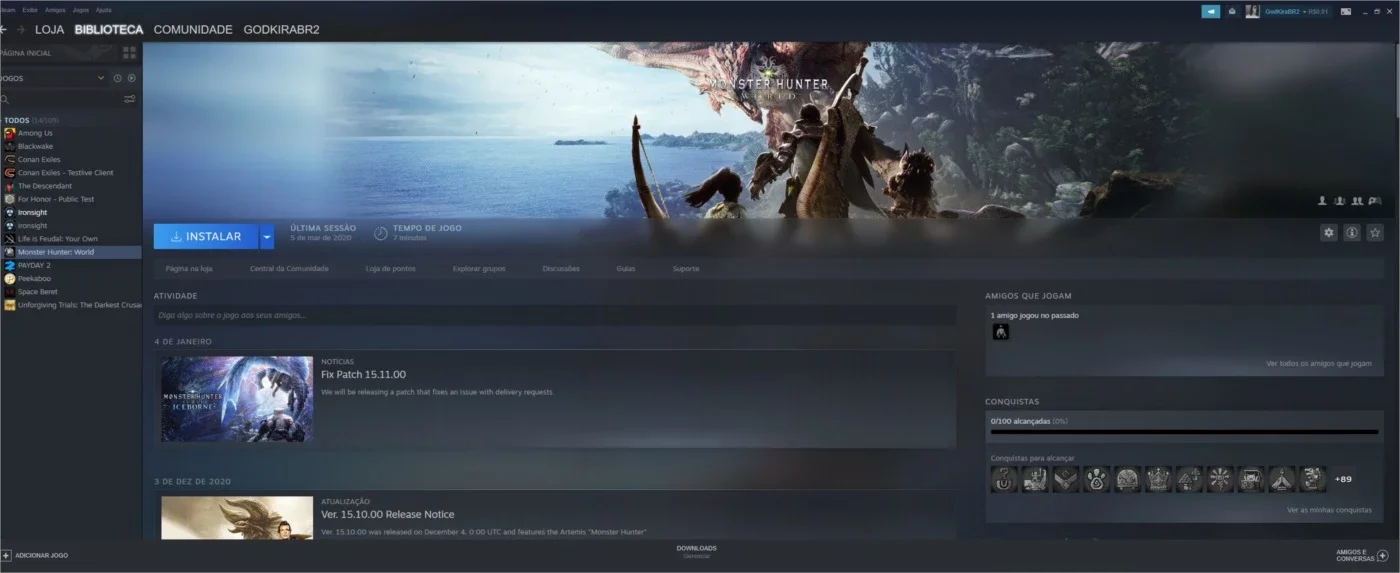Viewport: 1400px width, 573px height.
Task: Open advanced filter sliders icon
Action: pyautogui.click(x=129, y=99)
